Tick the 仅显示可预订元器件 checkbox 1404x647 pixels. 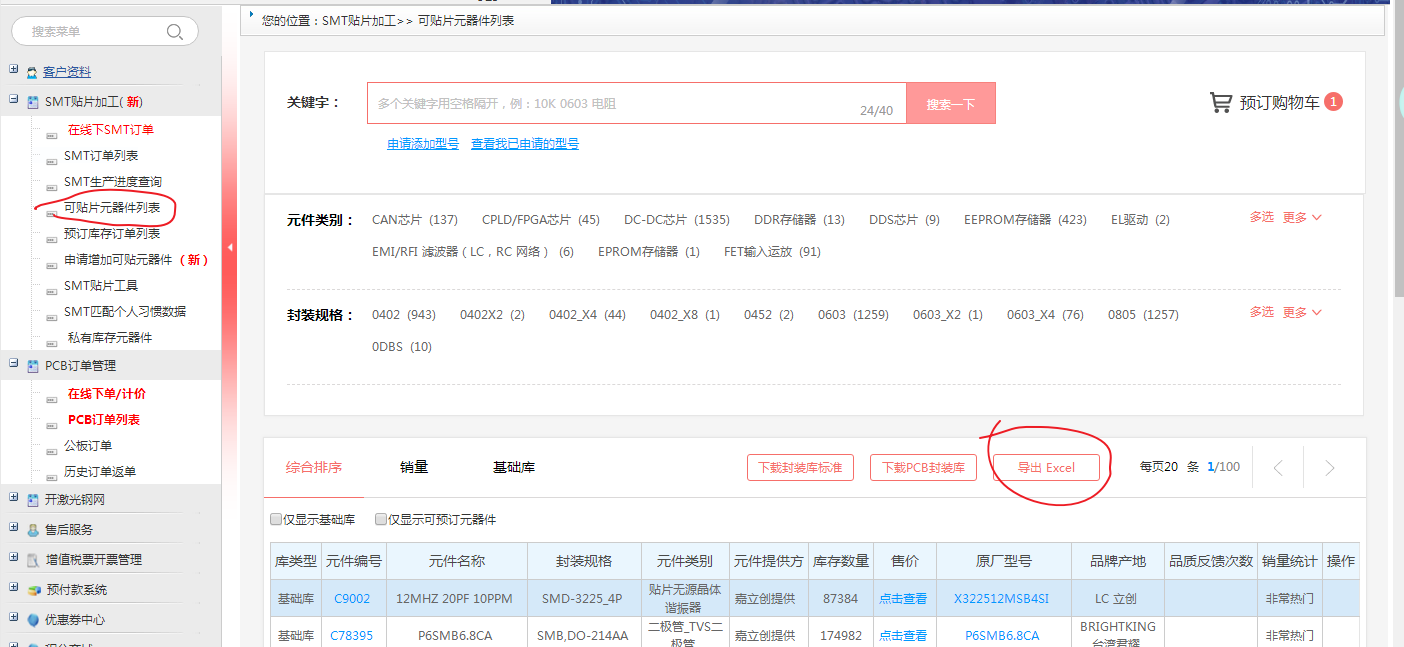click(381, 520)
